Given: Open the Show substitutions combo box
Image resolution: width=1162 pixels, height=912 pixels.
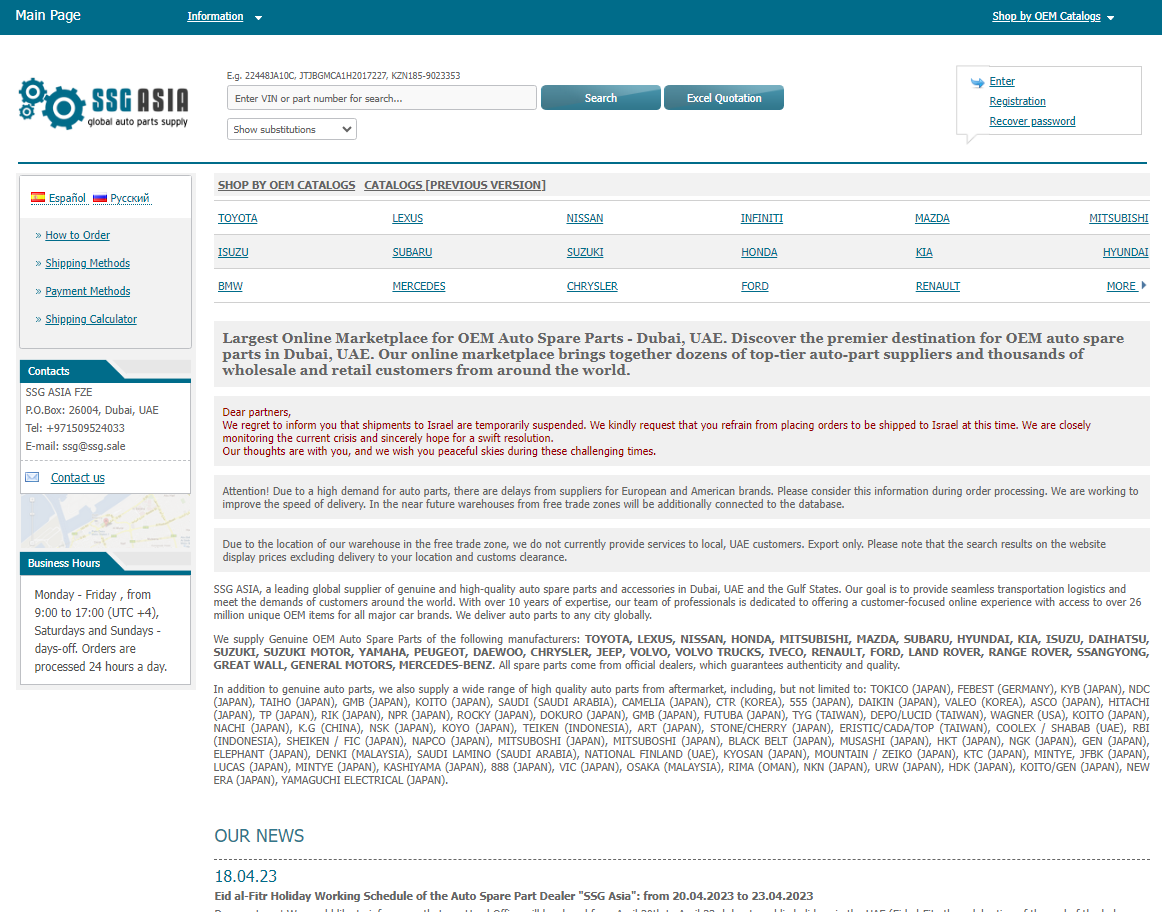Looking at the screenshot, I should pyautogui.click(x=292, y=129).
